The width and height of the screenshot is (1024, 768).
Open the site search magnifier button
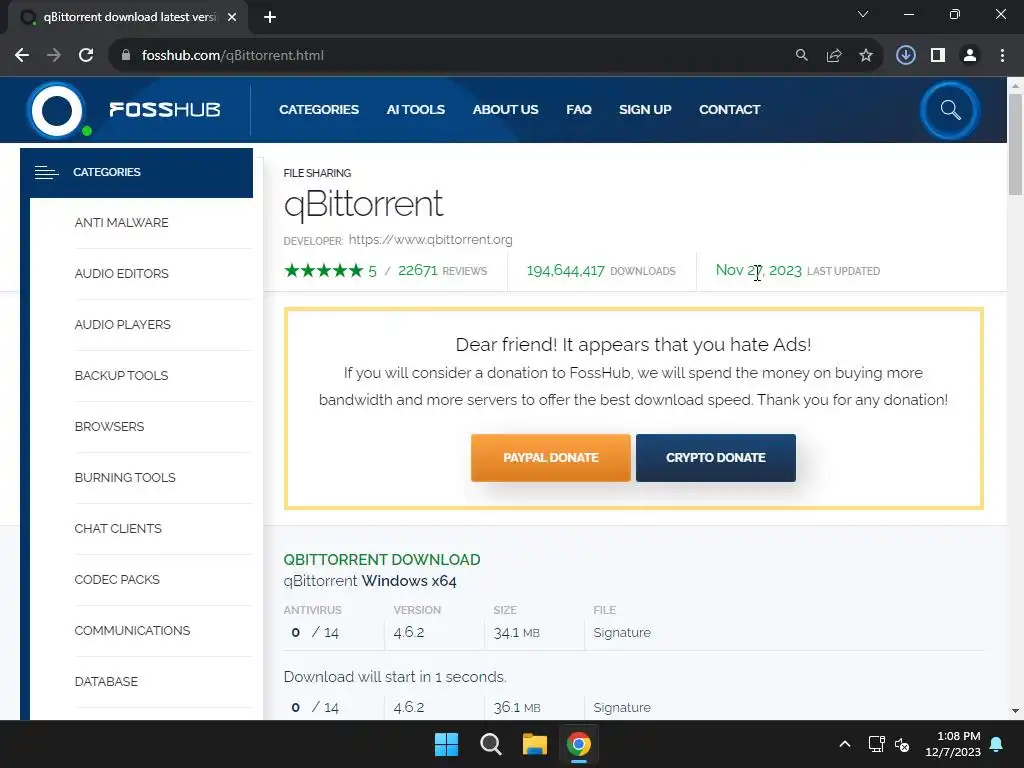point(950,110)
